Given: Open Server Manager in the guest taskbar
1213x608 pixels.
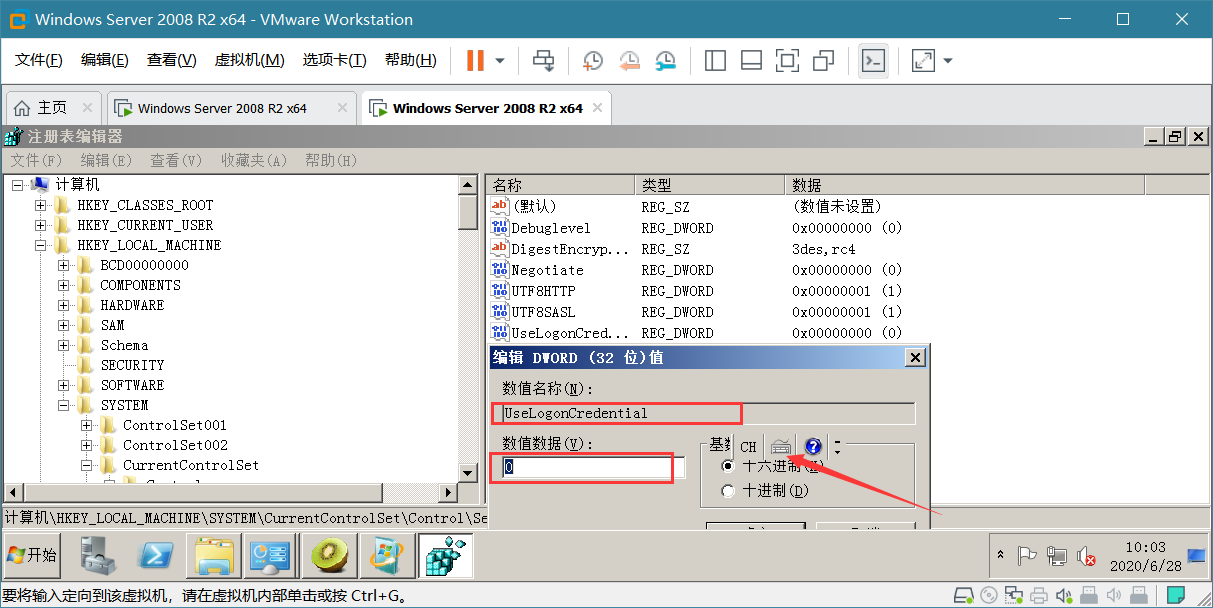Looking at the screenshot, I should (x=100, y=555).
